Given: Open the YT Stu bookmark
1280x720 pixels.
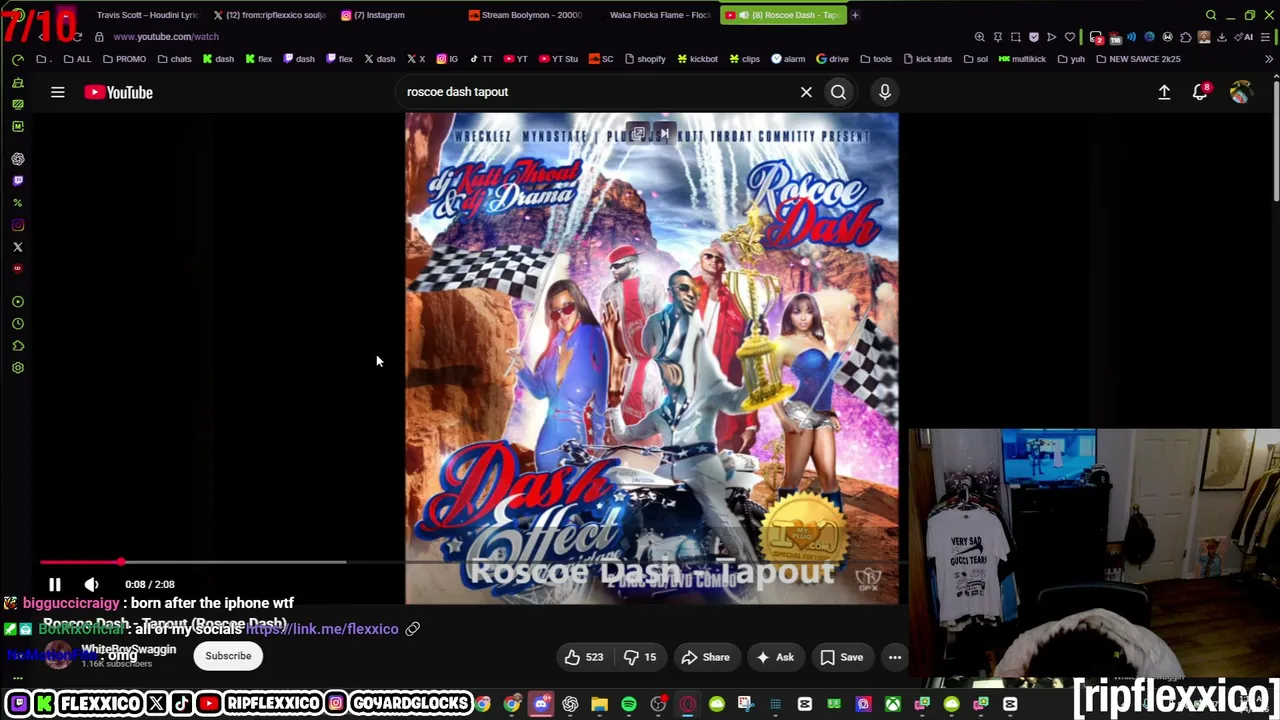Looking at the screenshot, I should [558, 59].
